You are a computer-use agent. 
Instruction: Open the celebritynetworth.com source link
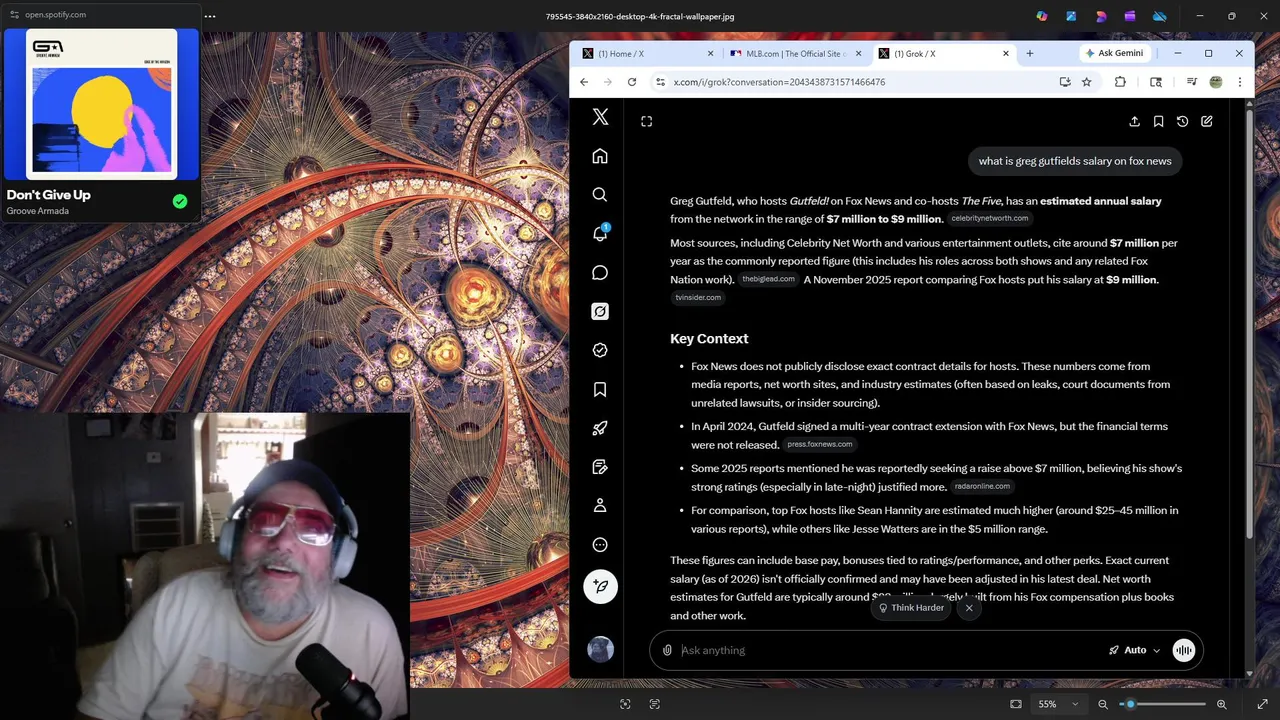point(990,218)
